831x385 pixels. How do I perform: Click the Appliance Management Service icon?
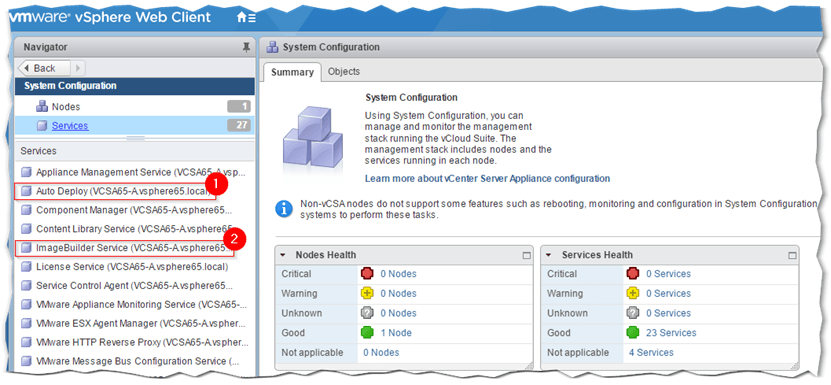[x=26, y=172]
